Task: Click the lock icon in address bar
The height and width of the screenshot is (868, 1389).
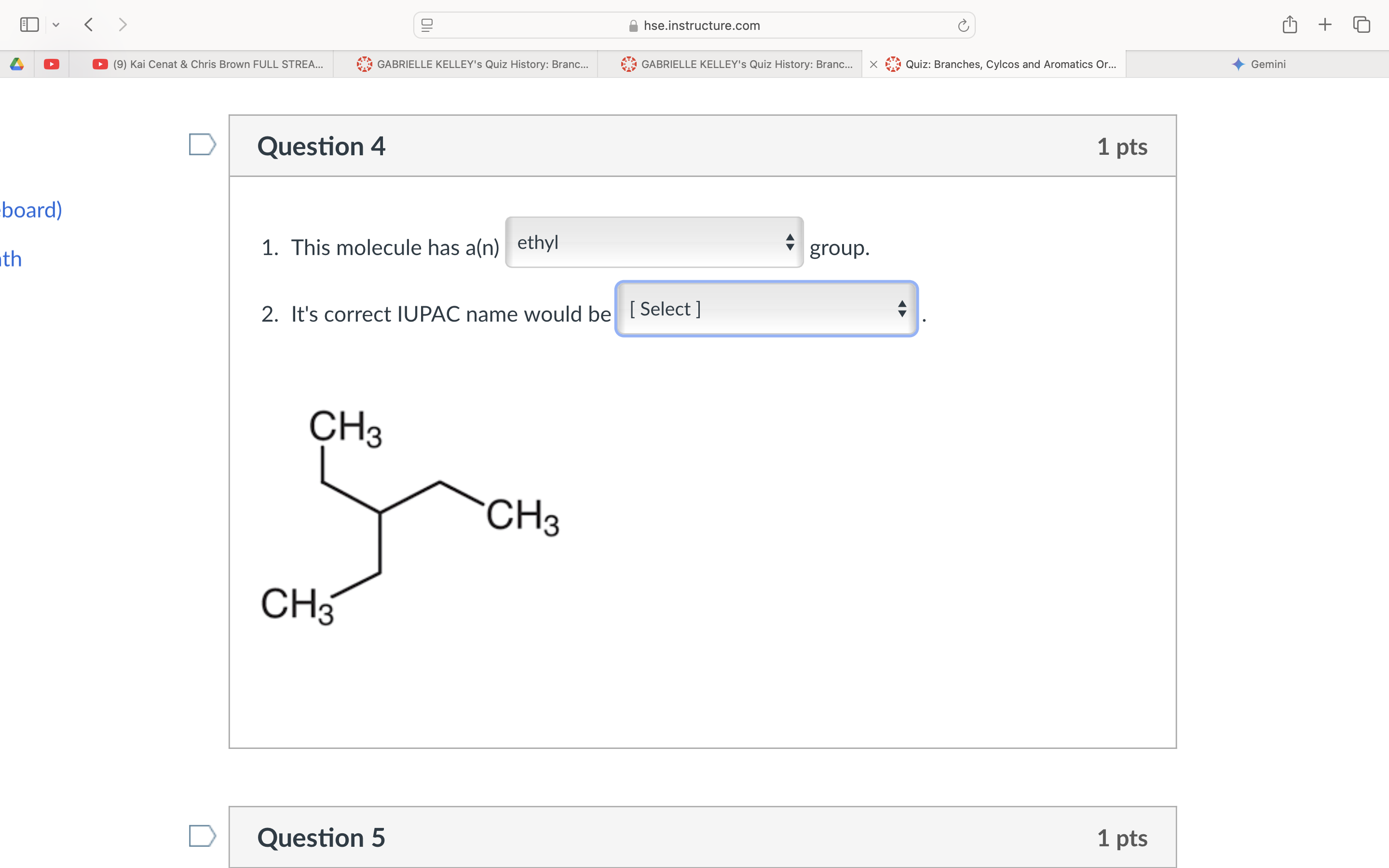Action: click(634, 25)
